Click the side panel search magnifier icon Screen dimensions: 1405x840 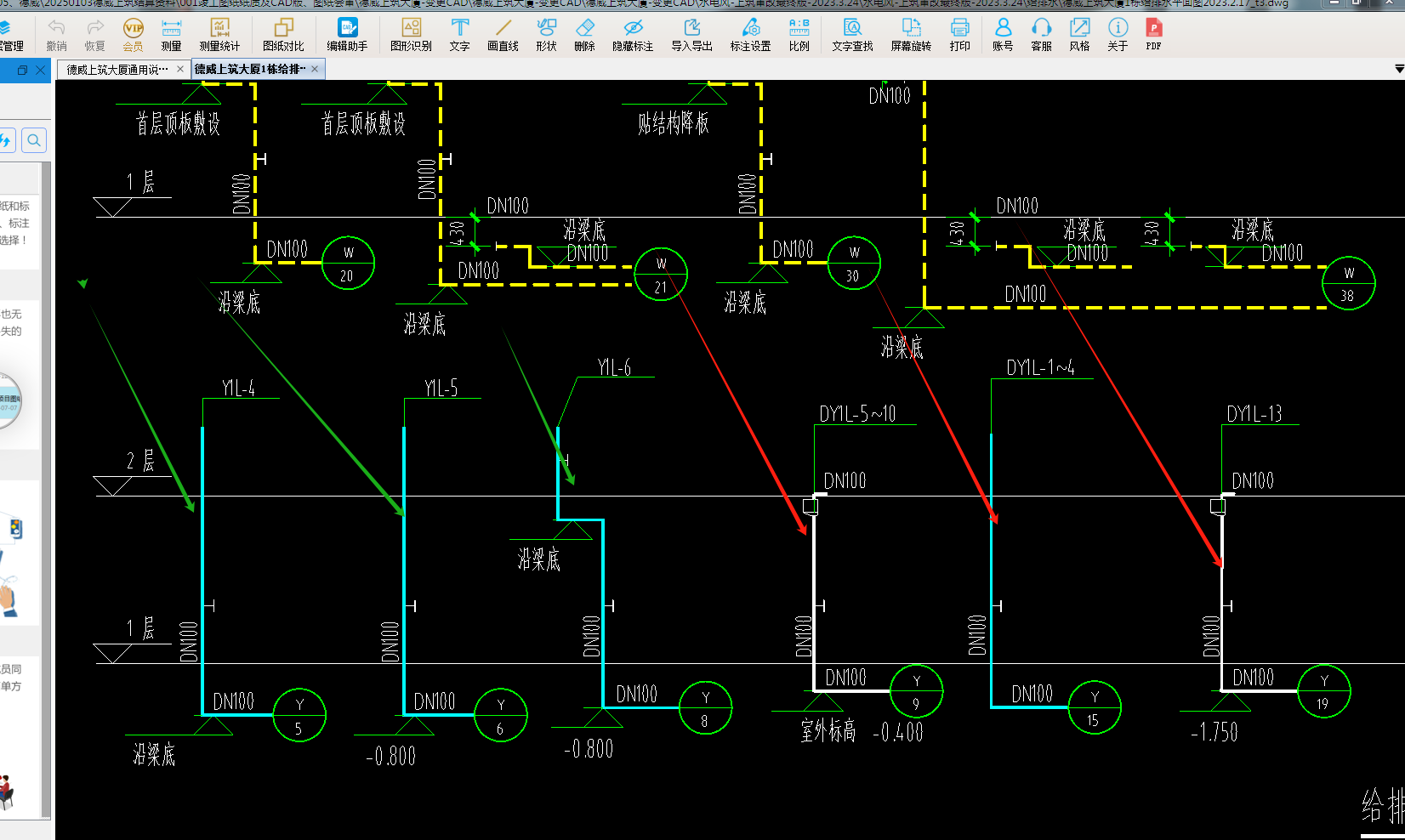(x=34, y=140)
